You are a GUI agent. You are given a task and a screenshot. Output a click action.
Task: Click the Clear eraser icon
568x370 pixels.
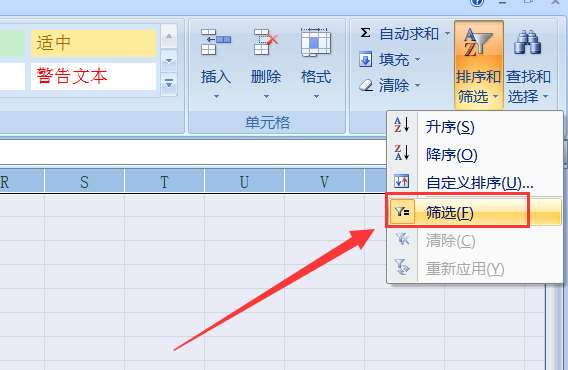[366, 86]
